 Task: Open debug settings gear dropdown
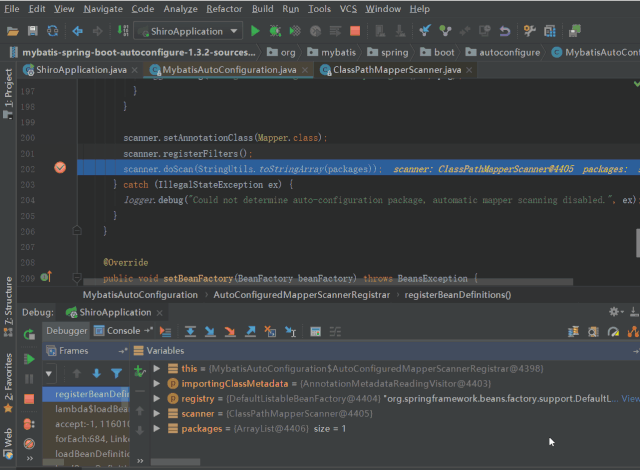pos(616,312)
